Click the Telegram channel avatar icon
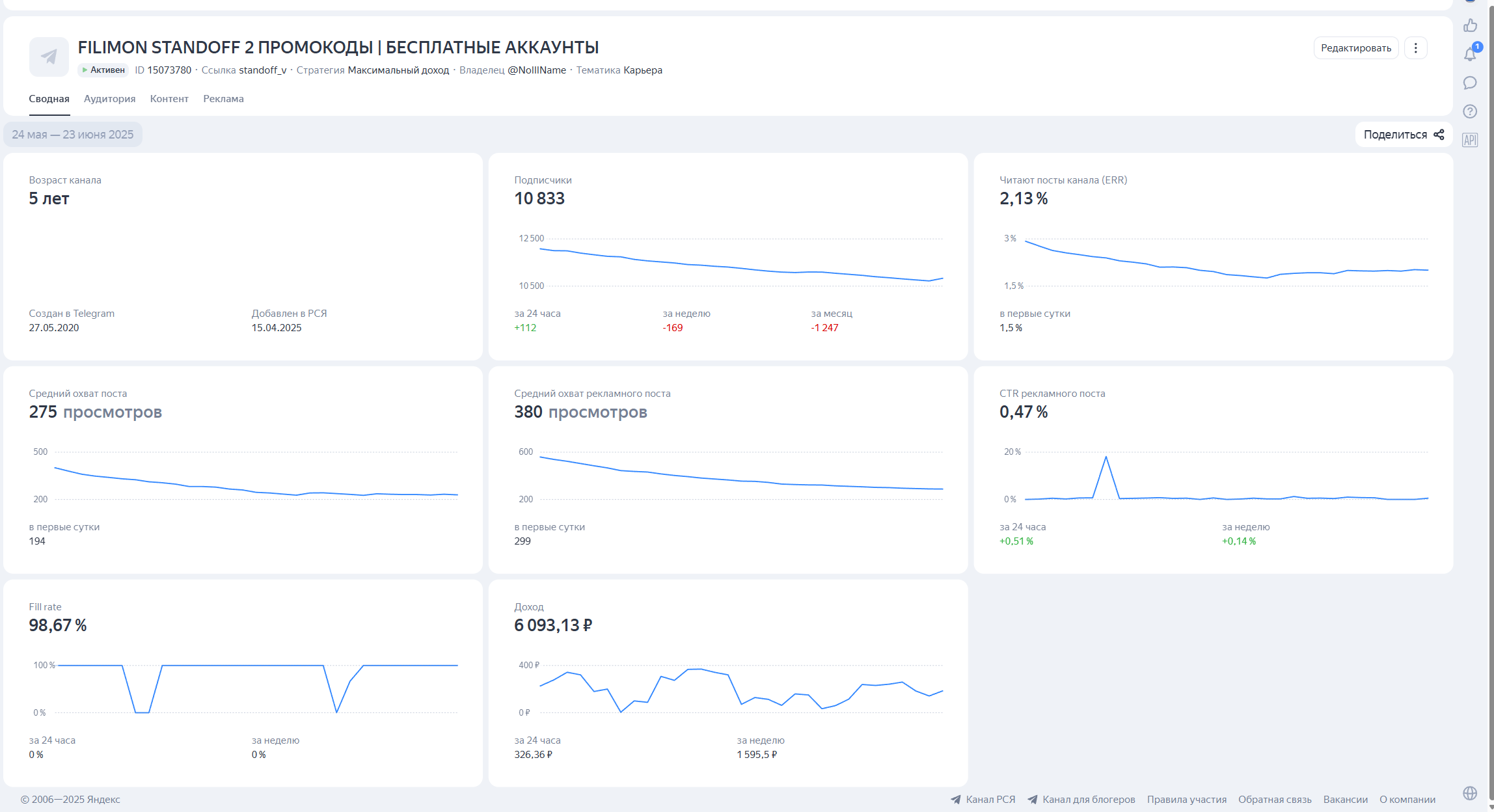The image size is (1494, 812). (x=49, y=57)
